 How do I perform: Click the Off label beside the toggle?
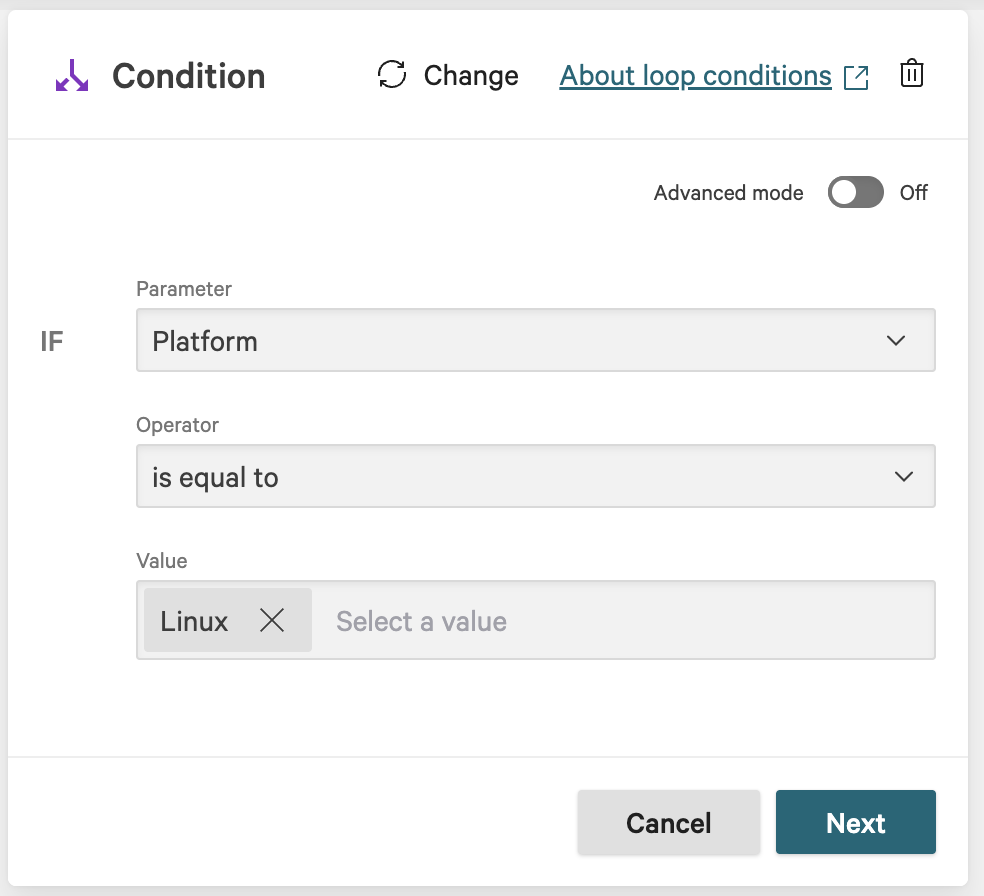tap(913, 193)
